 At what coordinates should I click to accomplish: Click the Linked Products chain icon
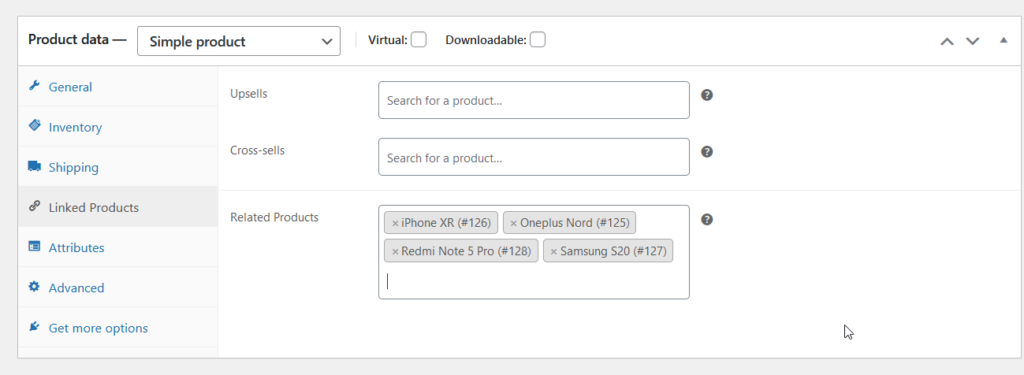[35, 206]
